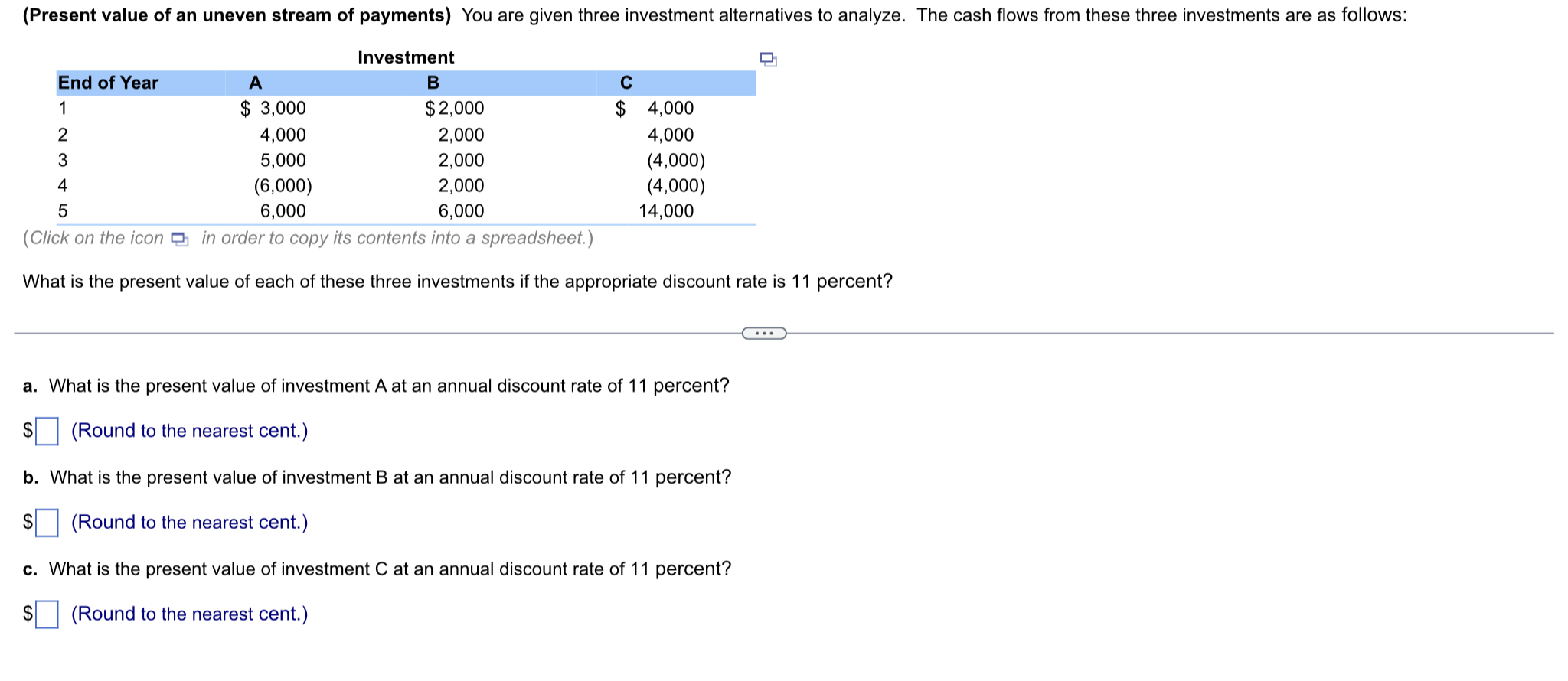Click the Investment A column header

253,83
